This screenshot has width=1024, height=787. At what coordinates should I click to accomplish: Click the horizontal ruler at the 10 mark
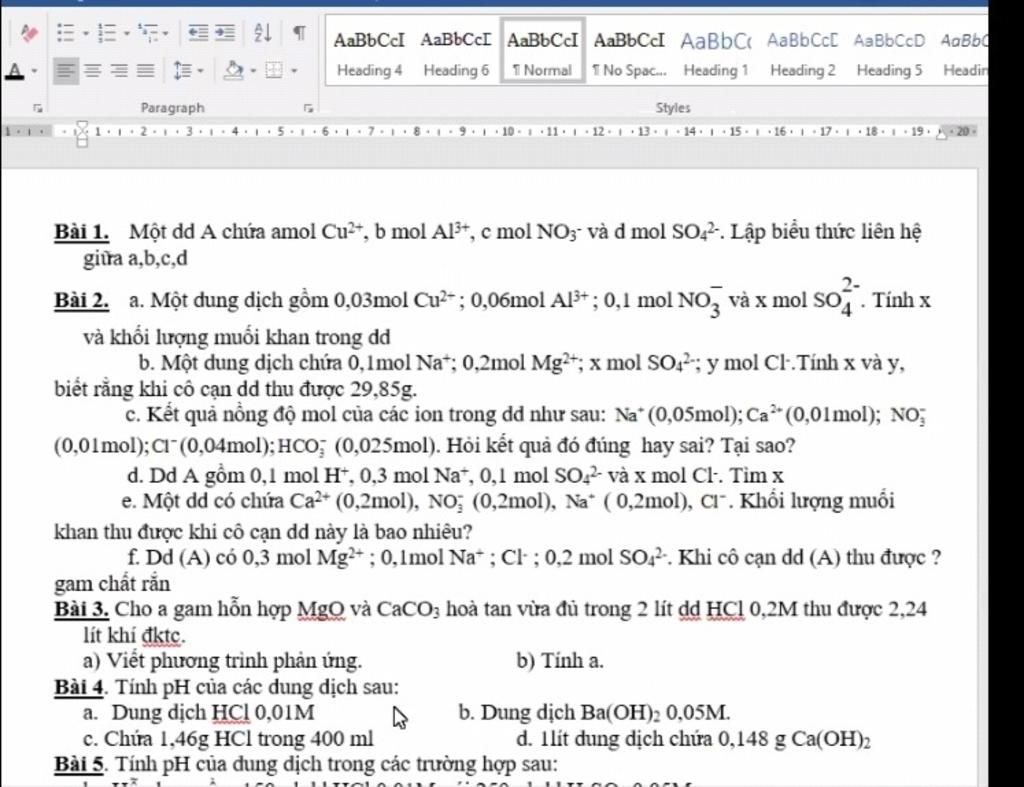pyautogui.click(x=508, y=131)
